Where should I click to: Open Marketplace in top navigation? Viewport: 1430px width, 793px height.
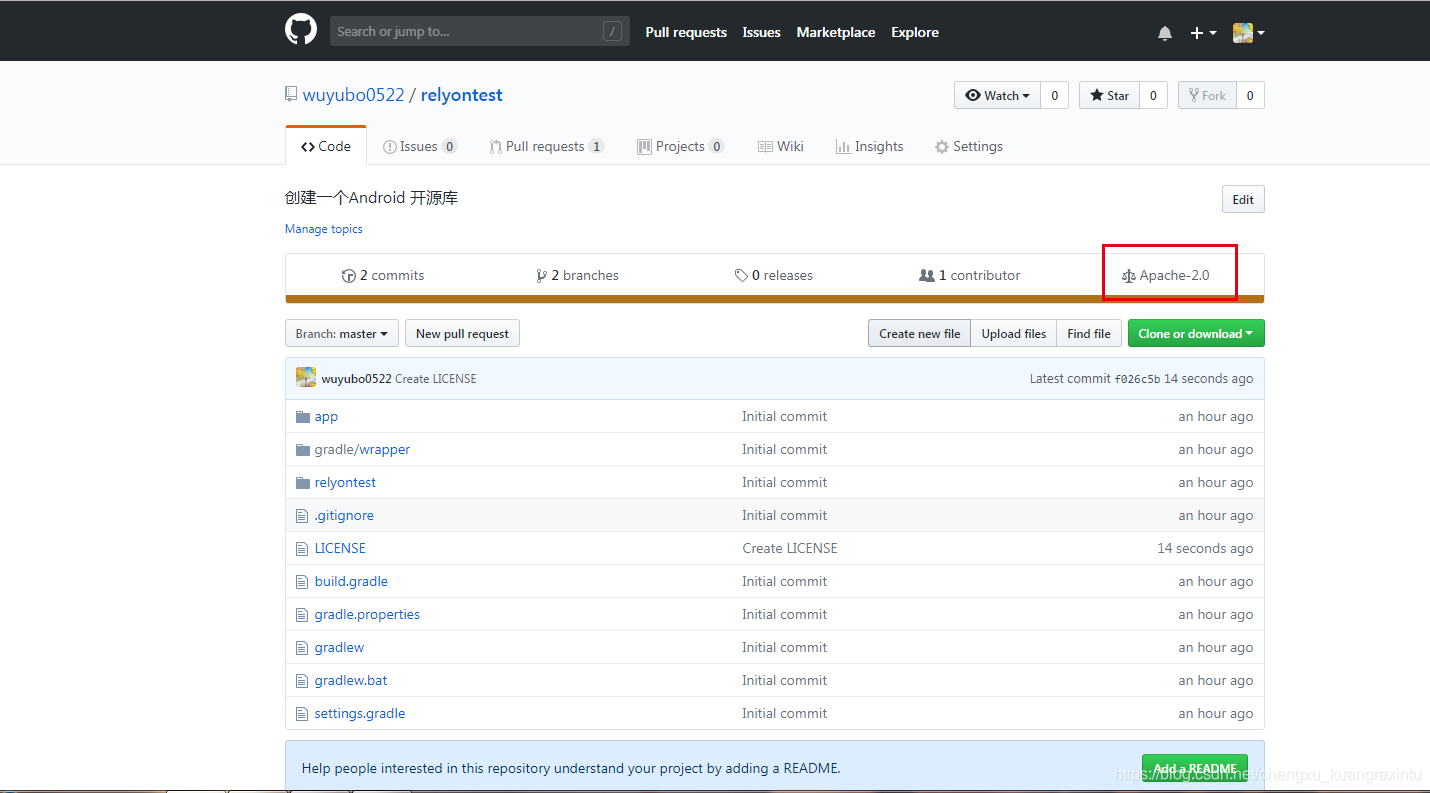[x=836, y=32]
